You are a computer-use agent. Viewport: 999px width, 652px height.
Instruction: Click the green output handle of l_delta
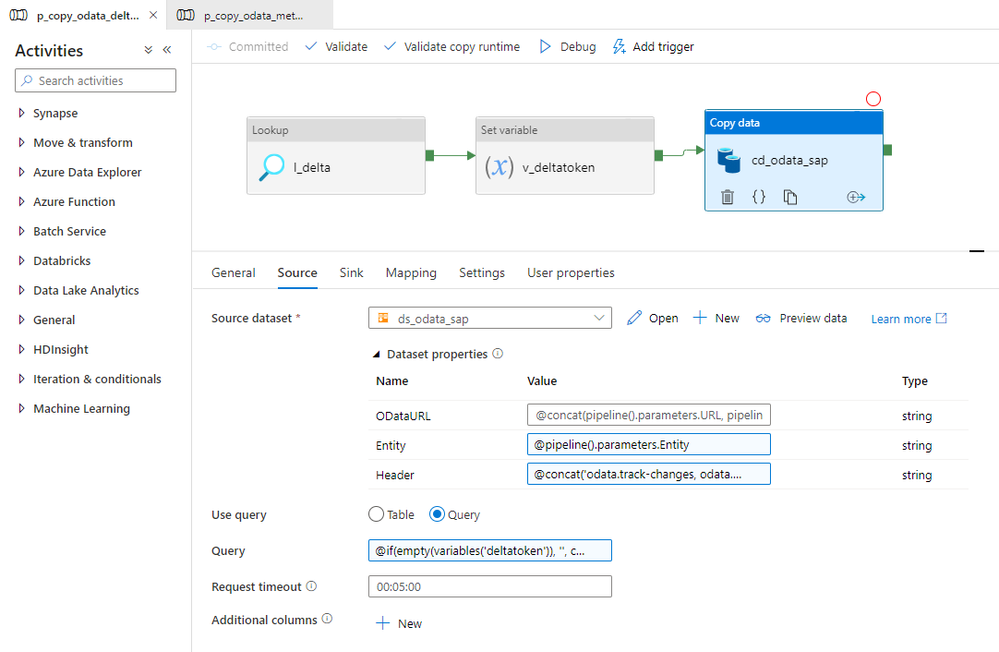[429, 156]
